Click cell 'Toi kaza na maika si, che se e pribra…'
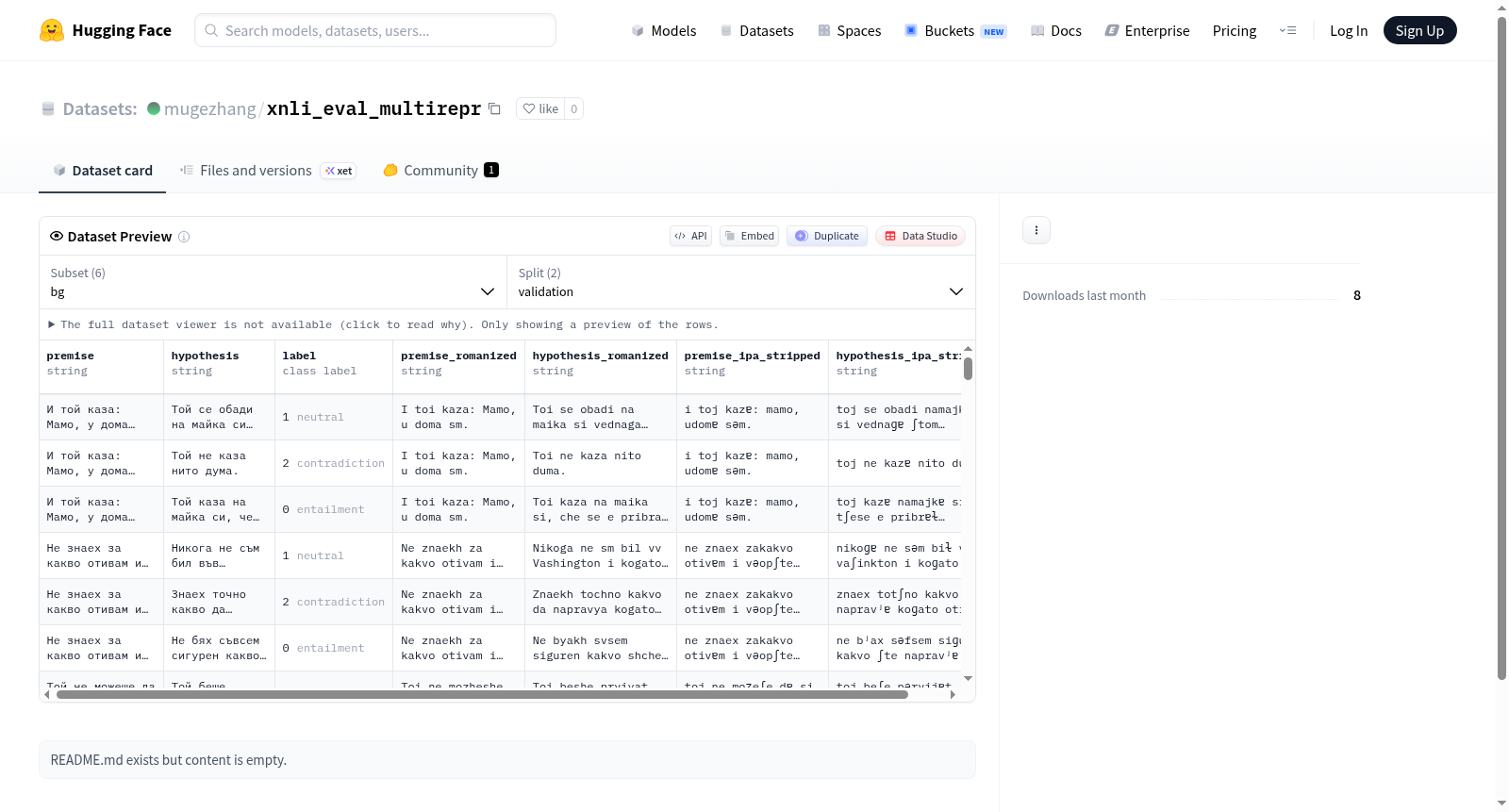The height and width of the screenshot is (812, 1509). click(x=601, y=509)
